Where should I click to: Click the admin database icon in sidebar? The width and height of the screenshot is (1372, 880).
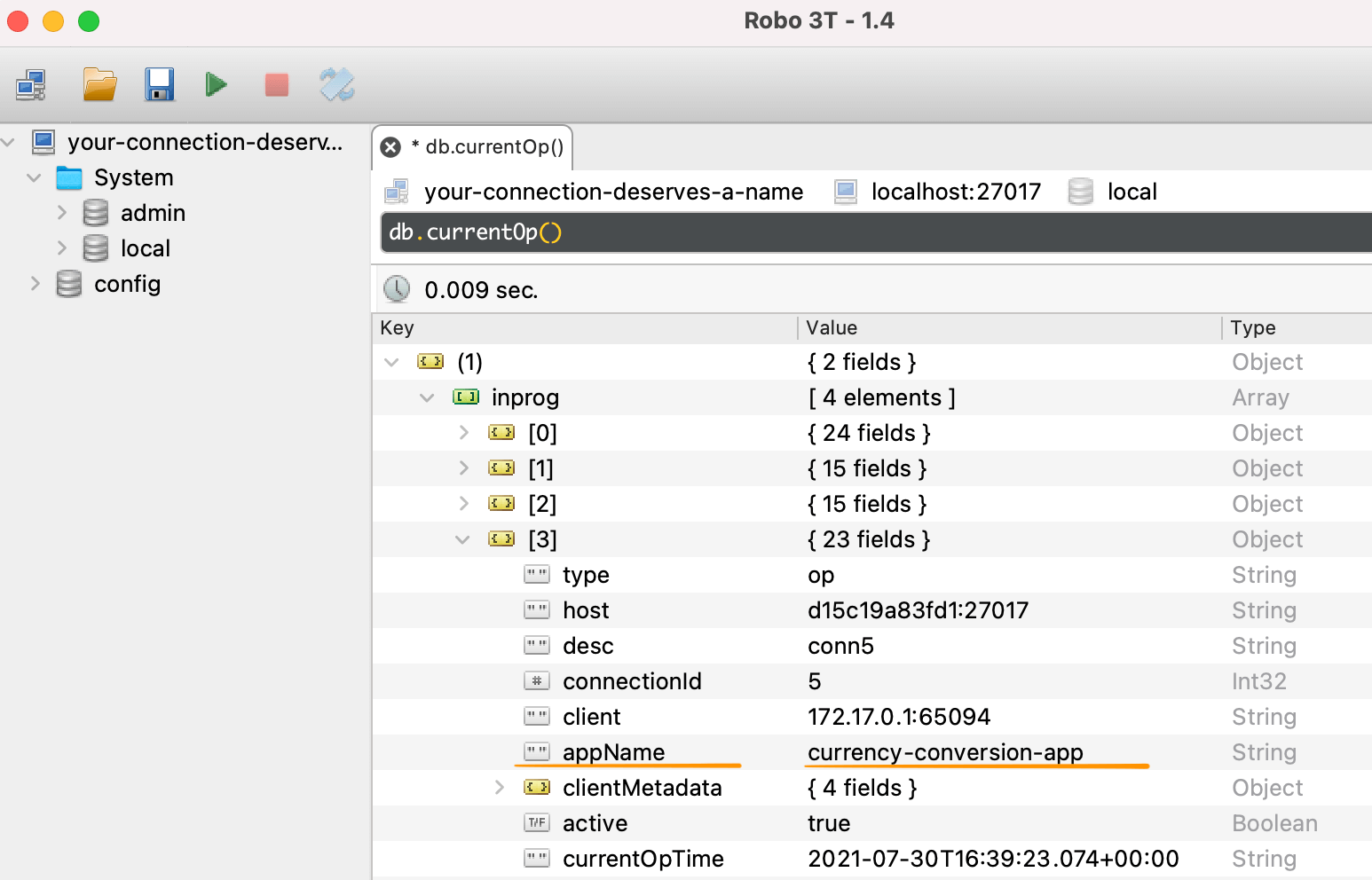point(95,213)
